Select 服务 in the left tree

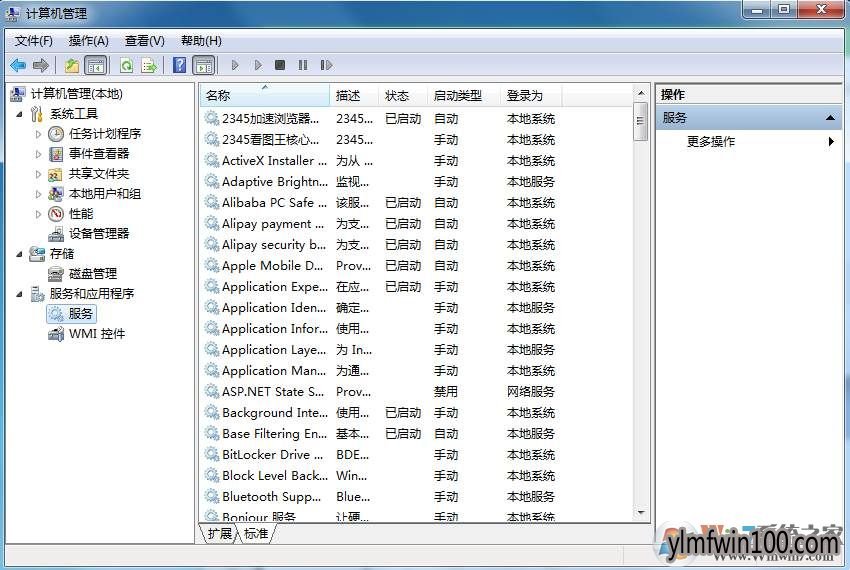click(80, 313)
